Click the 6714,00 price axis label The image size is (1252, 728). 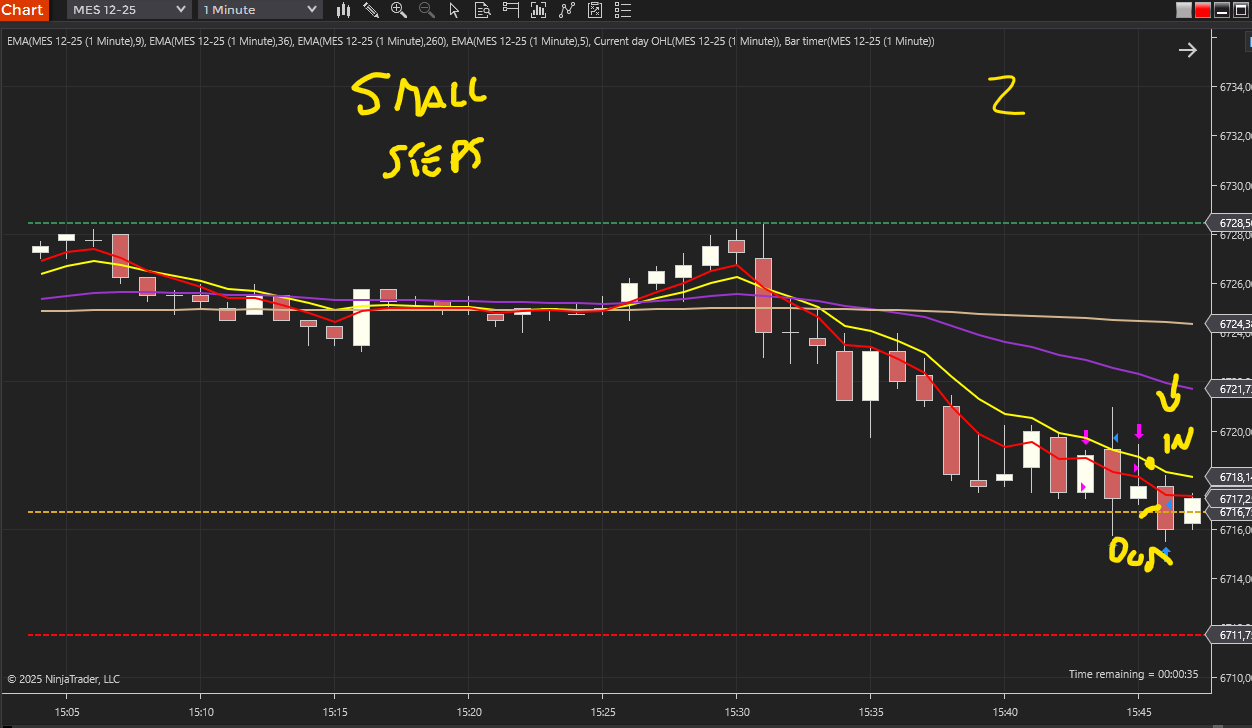tap(1235, 579)
